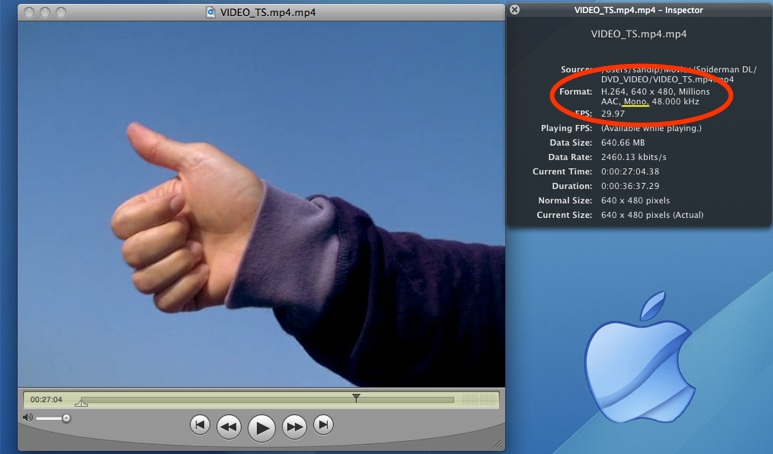The image size is (773, 454).
Task: Click the 00:27:04 time display
Action: (x=46, y=399)
